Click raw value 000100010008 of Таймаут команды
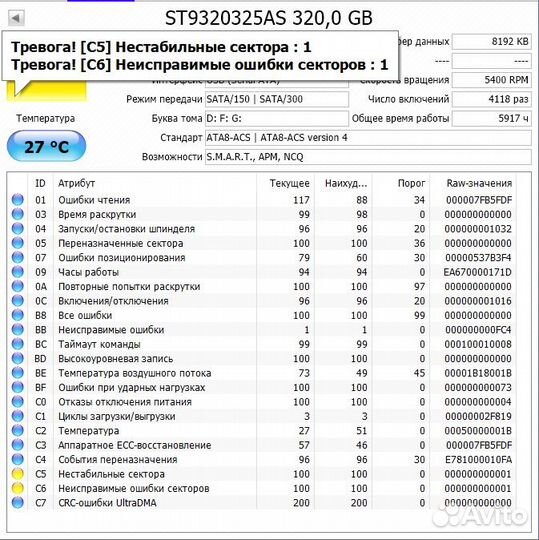Screen dimensions: 539x540 (x=478, y=344)
